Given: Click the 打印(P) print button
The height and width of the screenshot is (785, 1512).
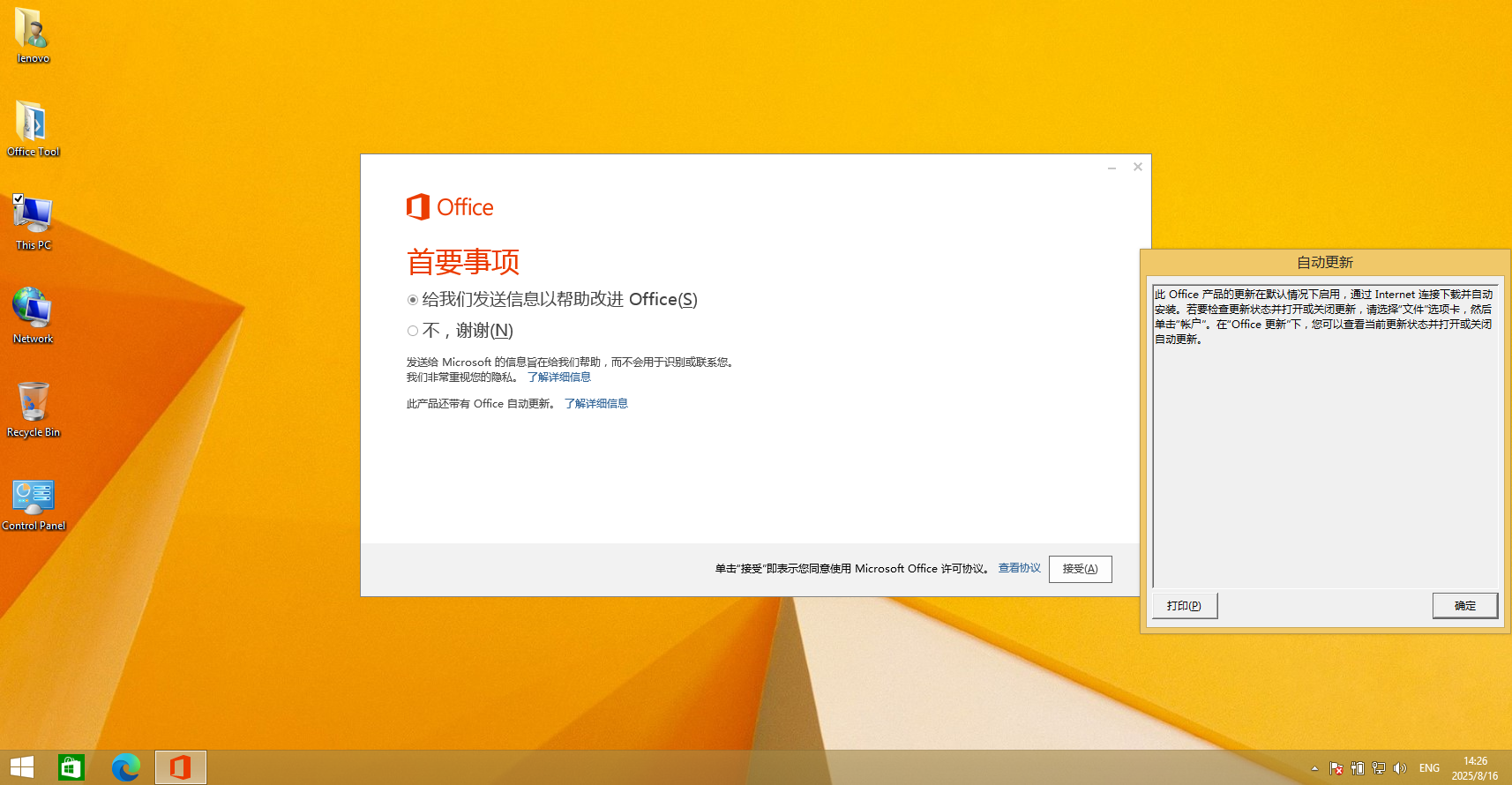Looking at the screenshot, I should 1184,606.
